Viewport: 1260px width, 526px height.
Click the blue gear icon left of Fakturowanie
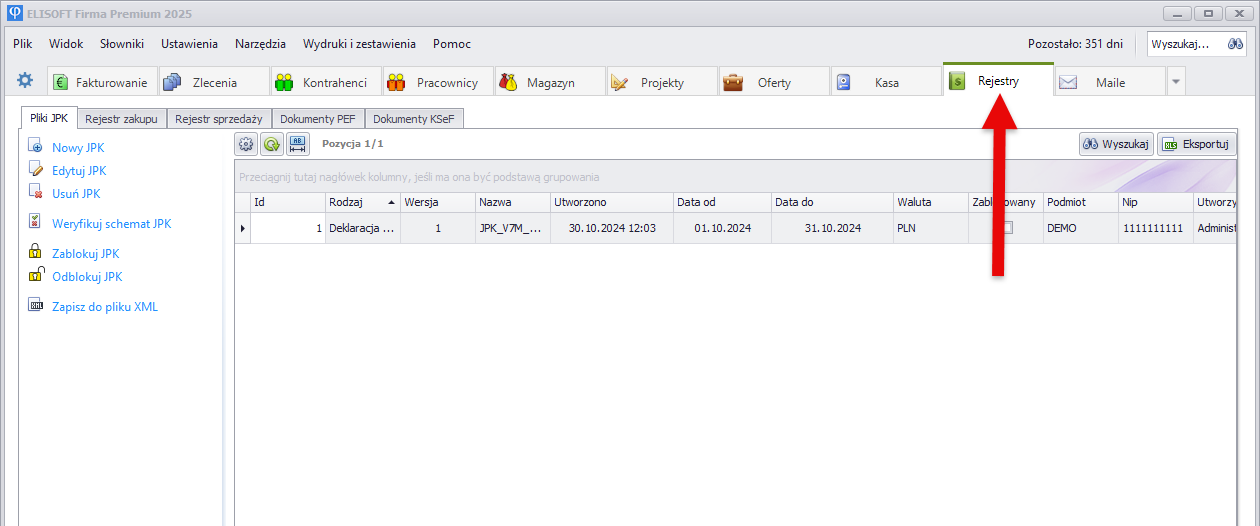25,81
